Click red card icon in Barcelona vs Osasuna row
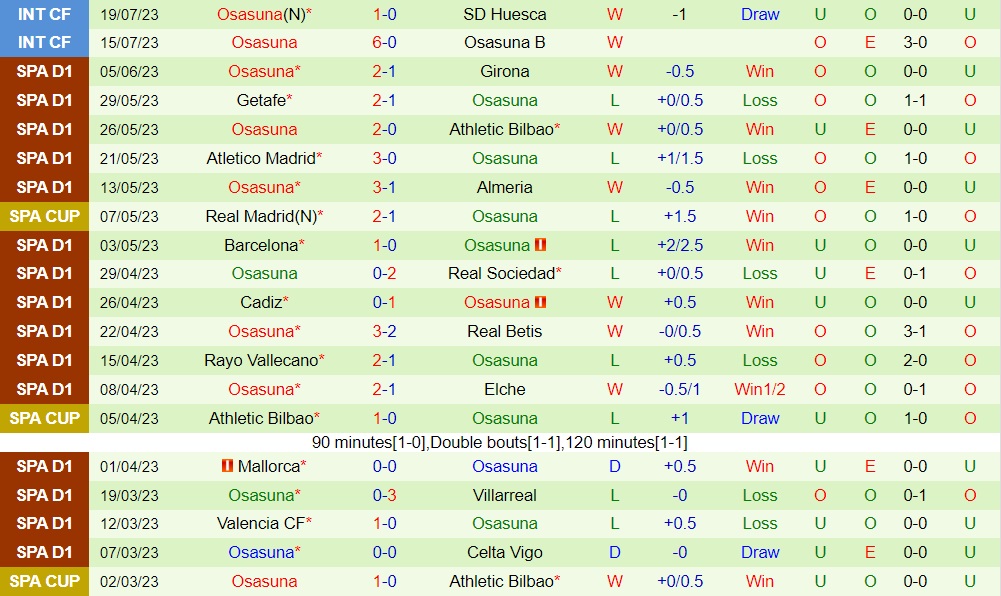 (540, 245)
